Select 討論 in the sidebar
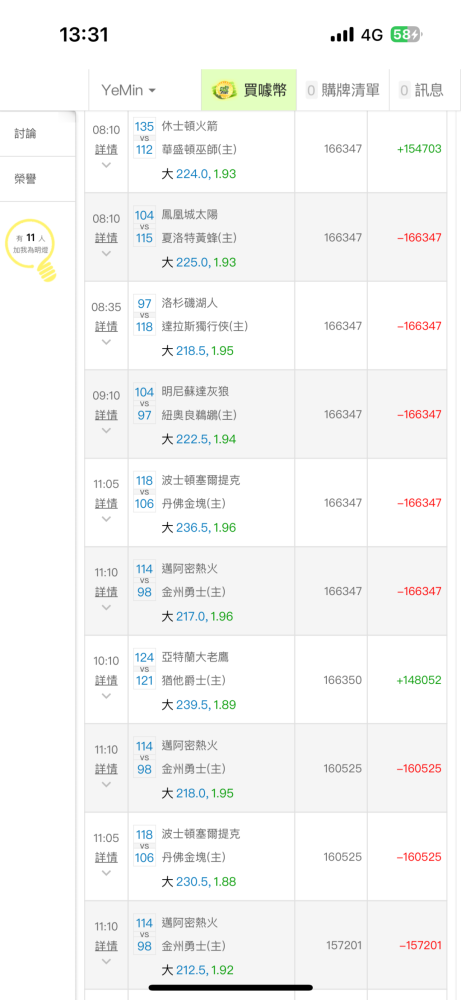Screen dimensions: 461x1000 26,133
